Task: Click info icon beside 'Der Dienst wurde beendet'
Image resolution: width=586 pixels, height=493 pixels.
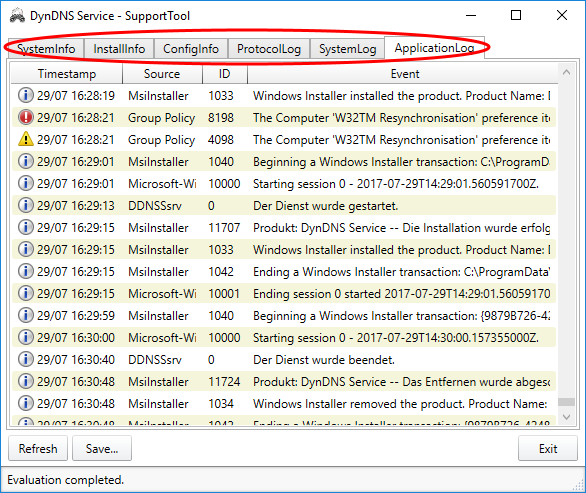Action: pyautogui.click(x=26, y=359)
